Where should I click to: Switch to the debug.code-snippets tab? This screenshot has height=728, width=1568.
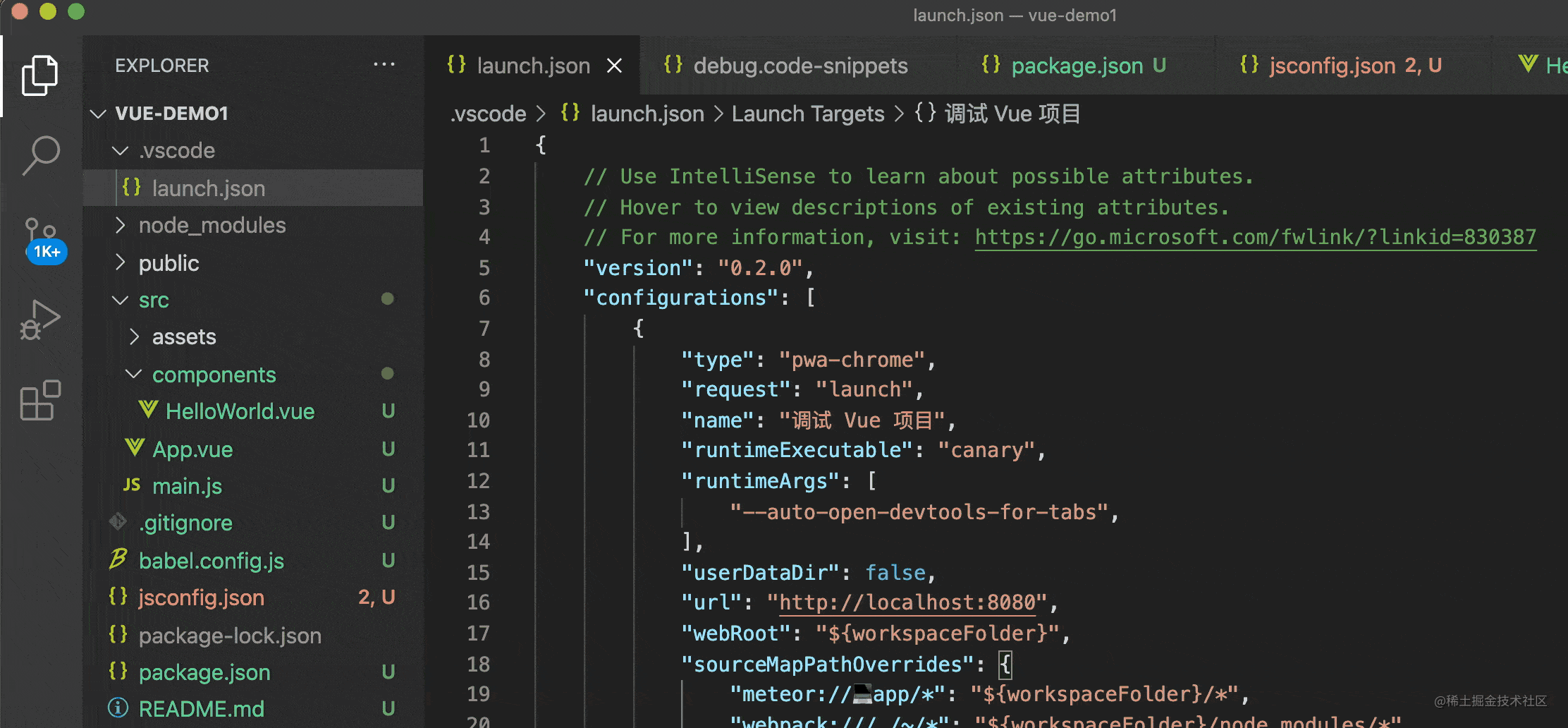pos(800,66)
